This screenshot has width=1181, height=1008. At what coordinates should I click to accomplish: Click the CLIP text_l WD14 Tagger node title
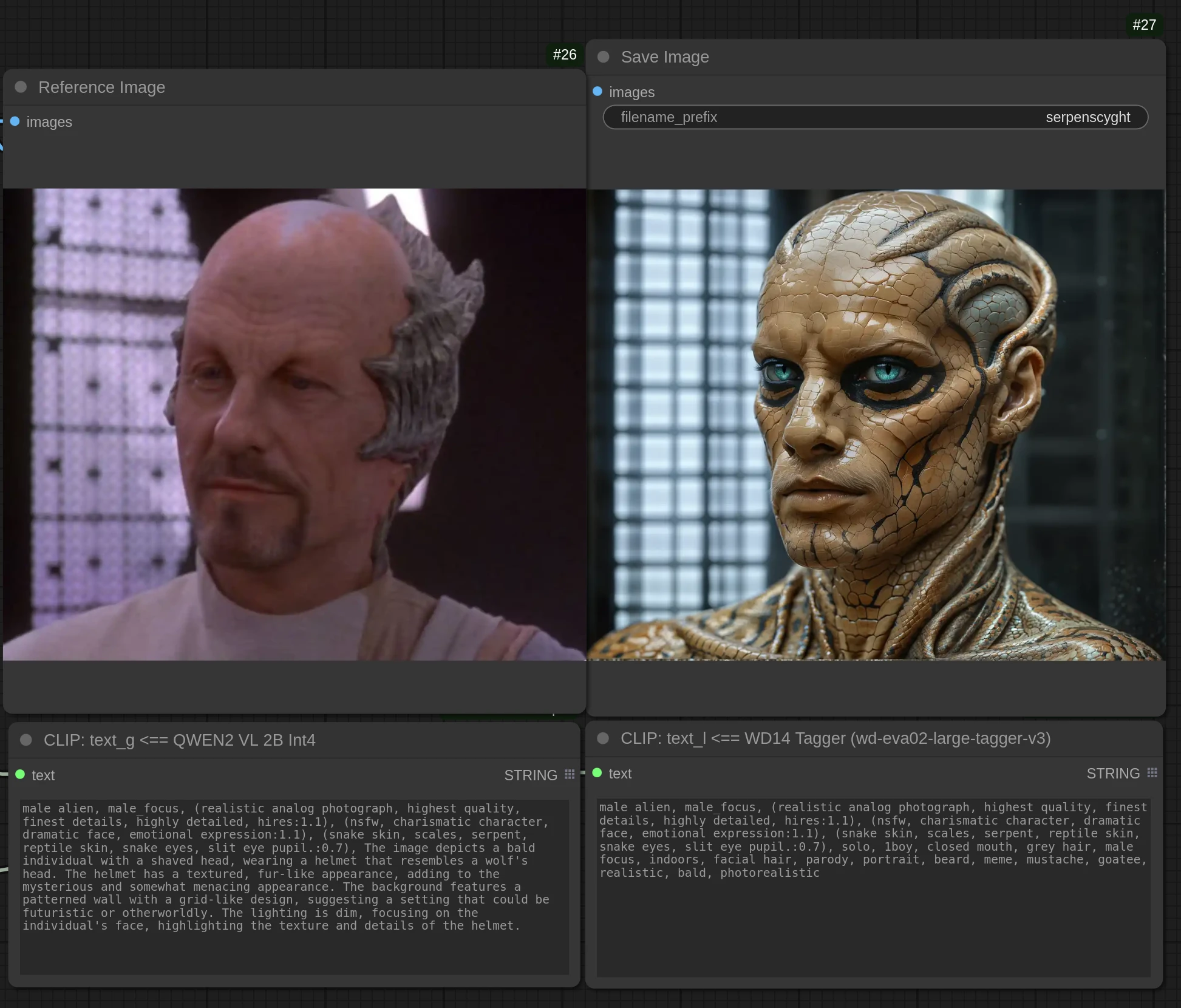coord(835,738)
